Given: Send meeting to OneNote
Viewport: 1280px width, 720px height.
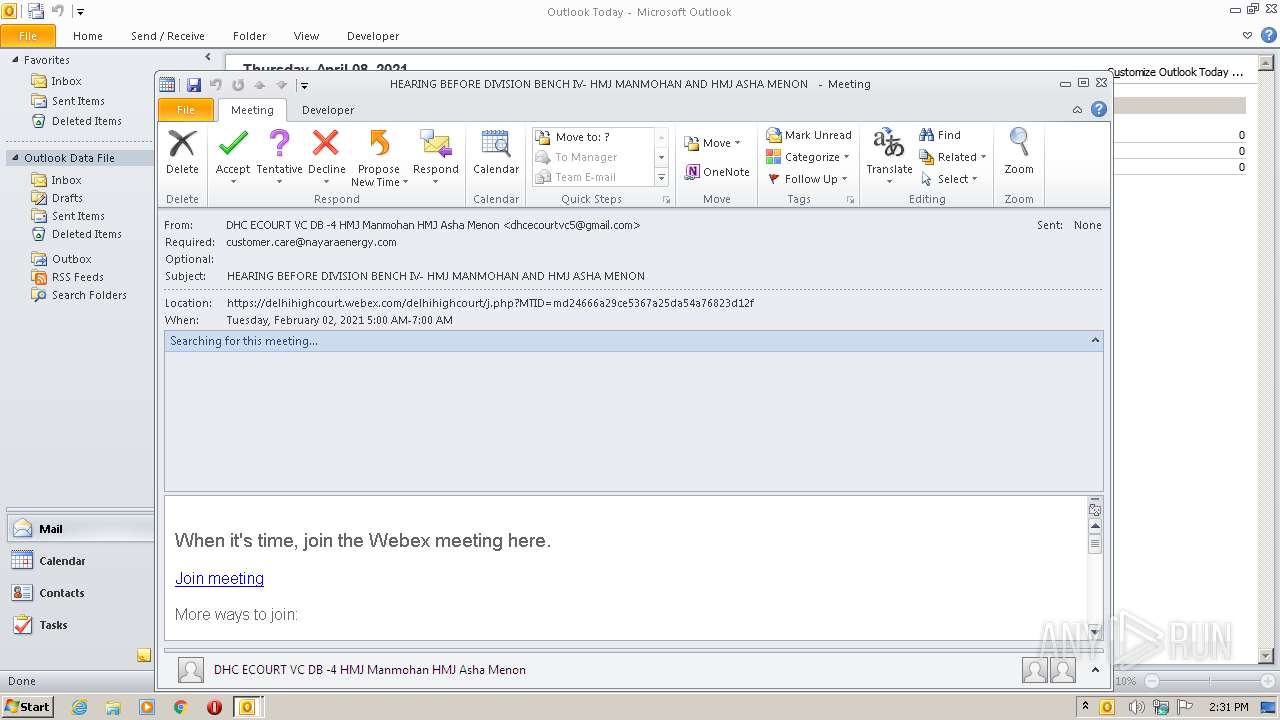Looking at the screenshot, I should [717, 172].
